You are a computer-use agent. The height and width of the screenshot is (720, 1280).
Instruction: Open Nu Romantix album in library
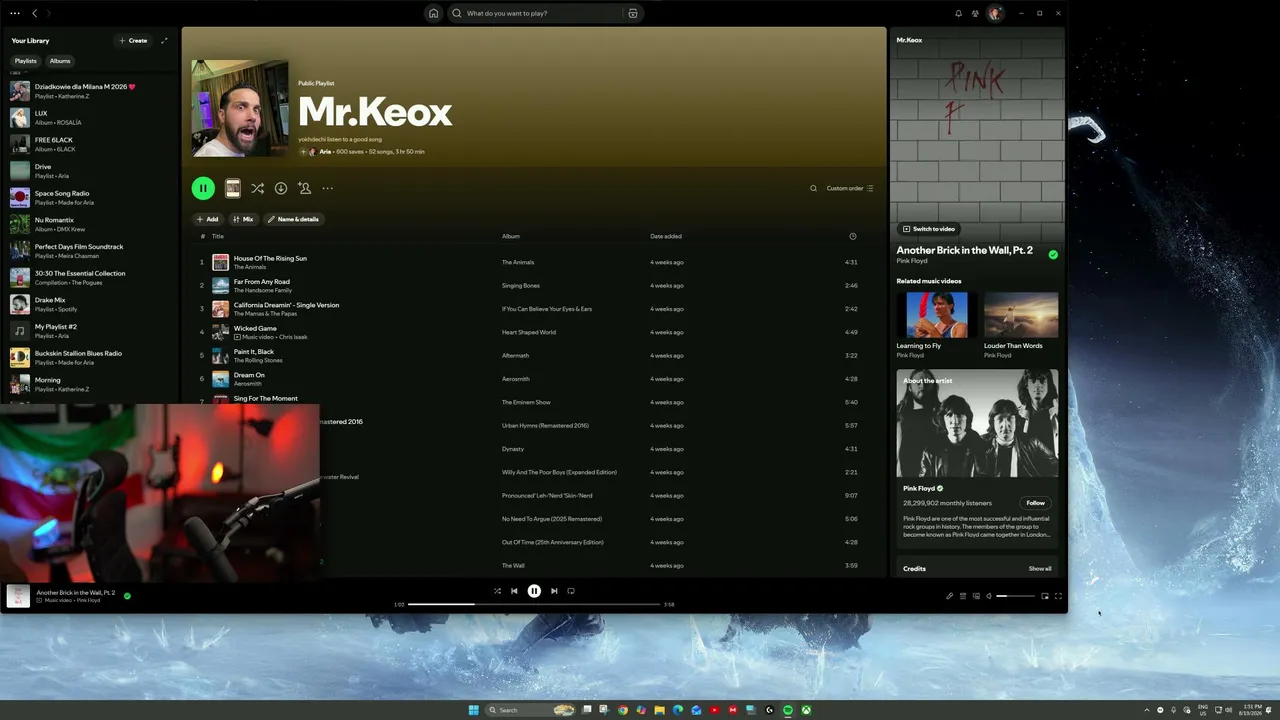click(x=90, y=224)
